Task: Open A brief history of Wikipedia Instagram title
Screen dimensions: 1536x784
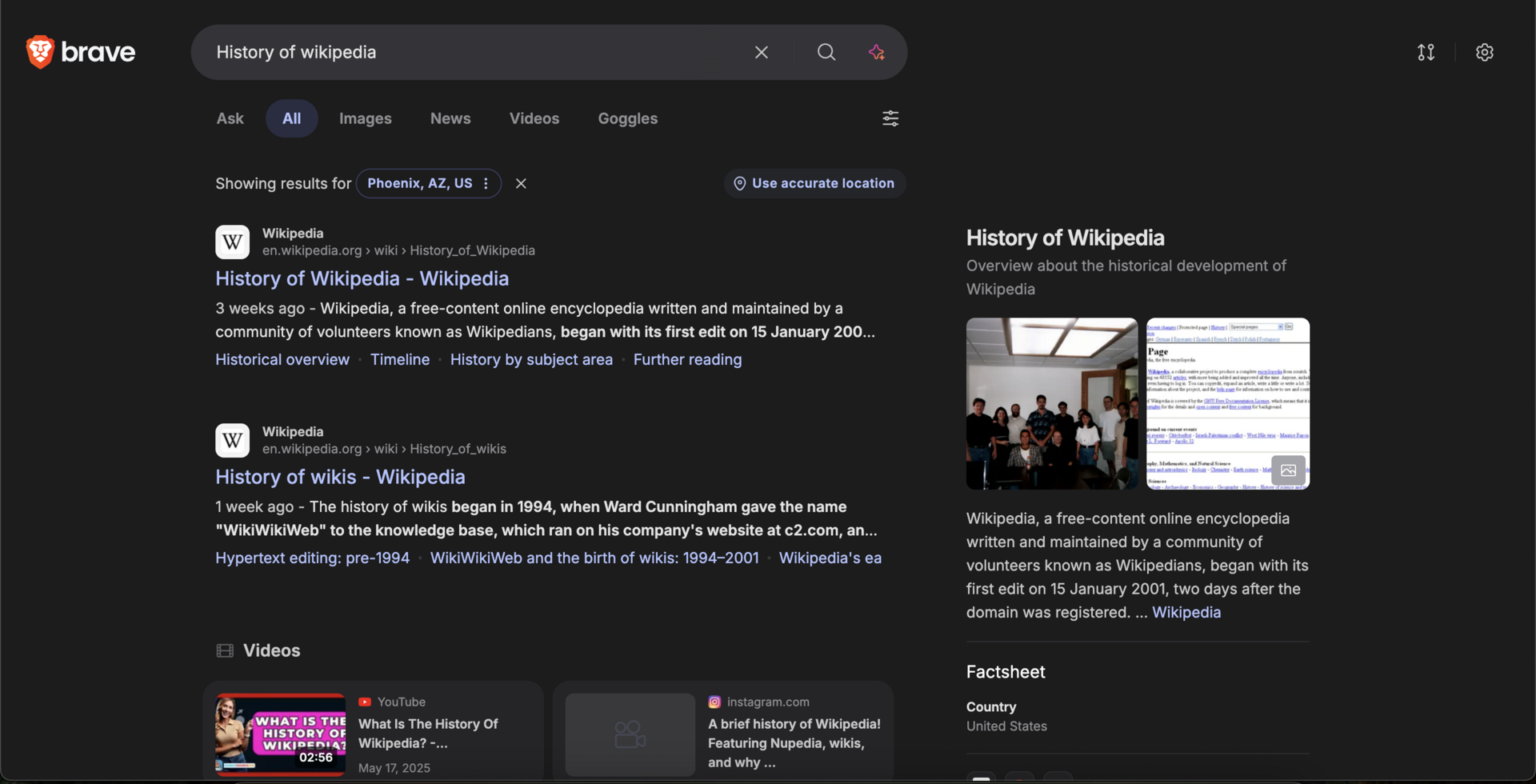Action: coord(794,743)
